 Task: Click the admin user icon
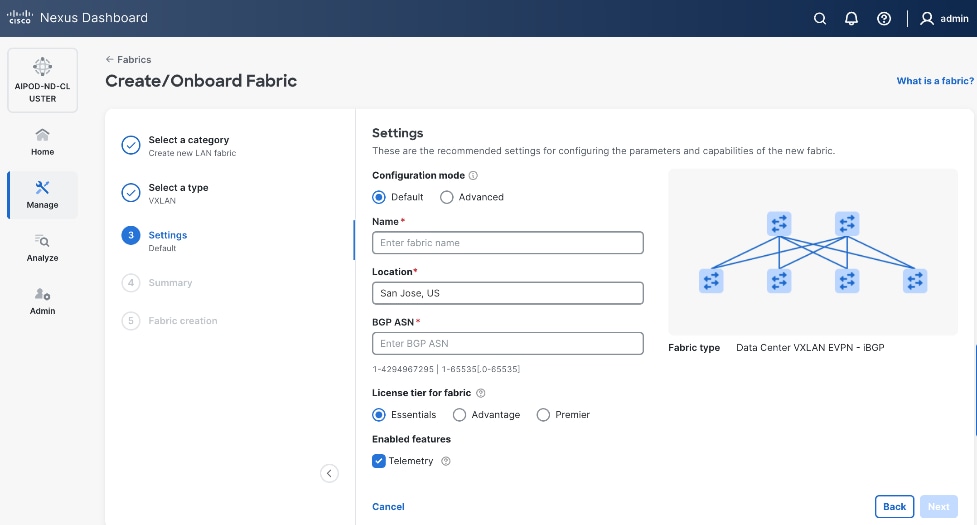[x=927, y=18]
